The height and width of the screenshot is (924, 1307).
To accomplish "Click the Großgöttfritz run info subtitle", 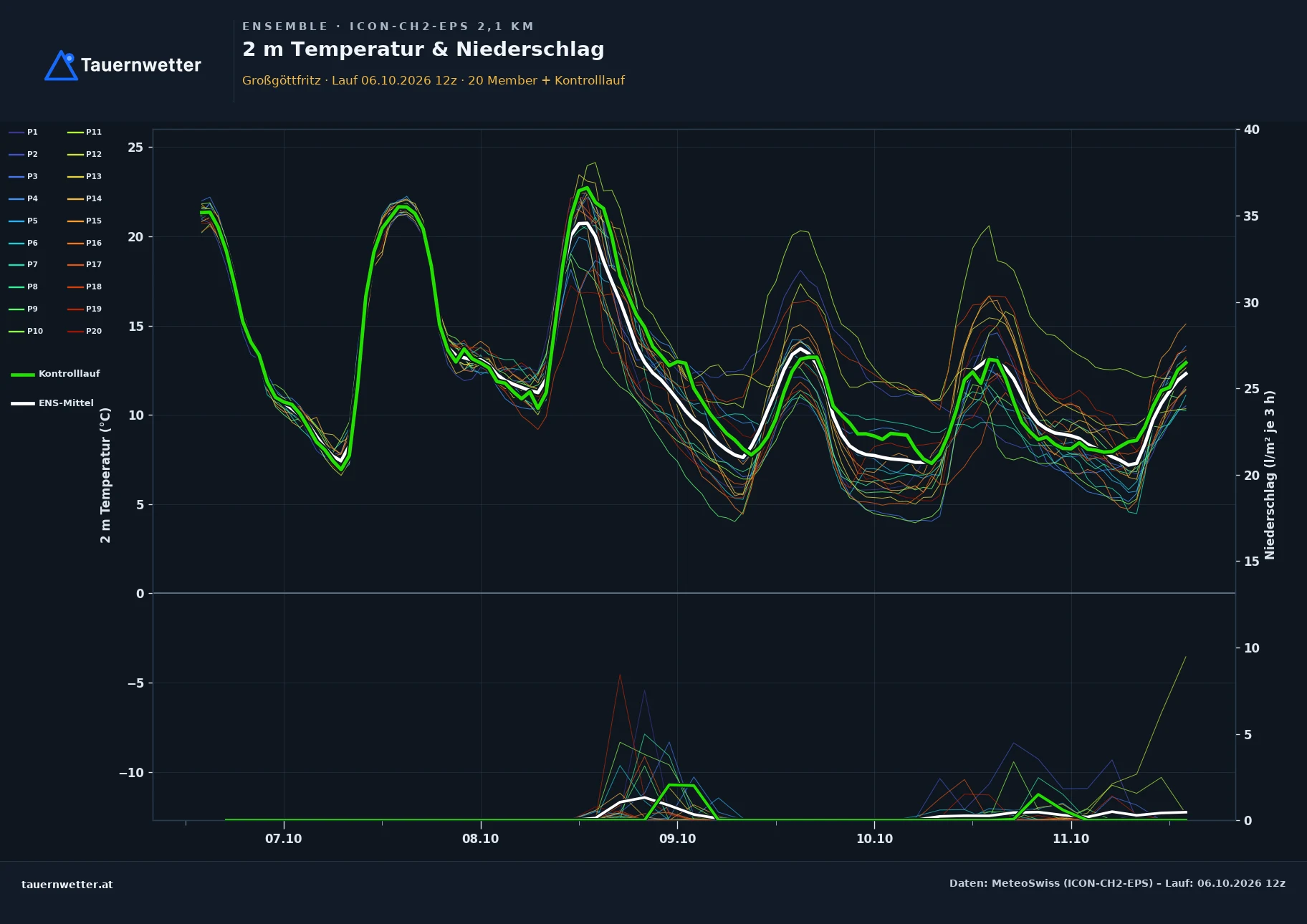I will (433, 80).
